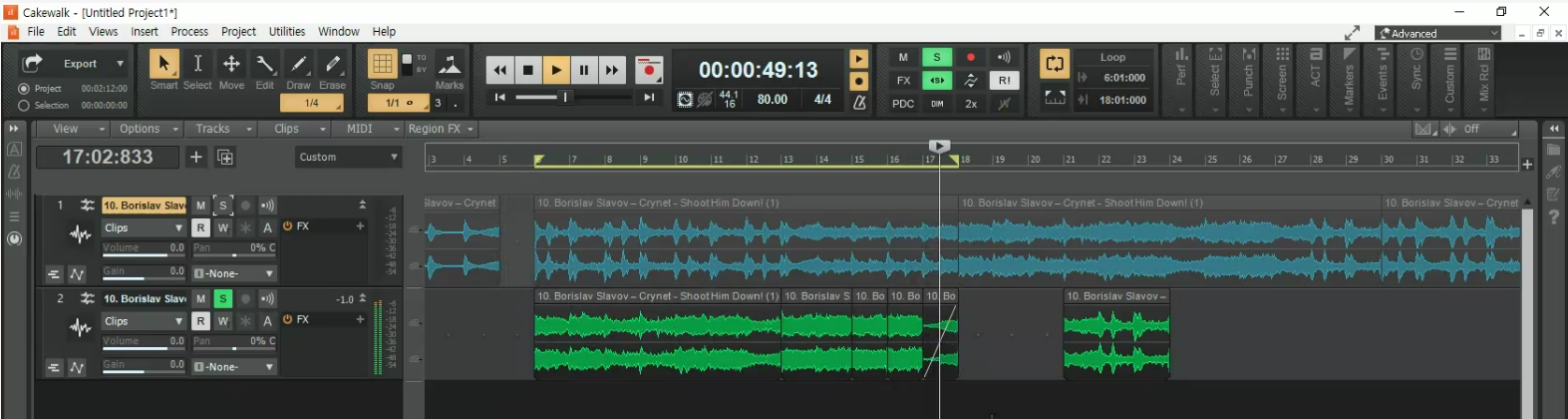
Task: Click the R! reset button
Action: coord(1005,80)
